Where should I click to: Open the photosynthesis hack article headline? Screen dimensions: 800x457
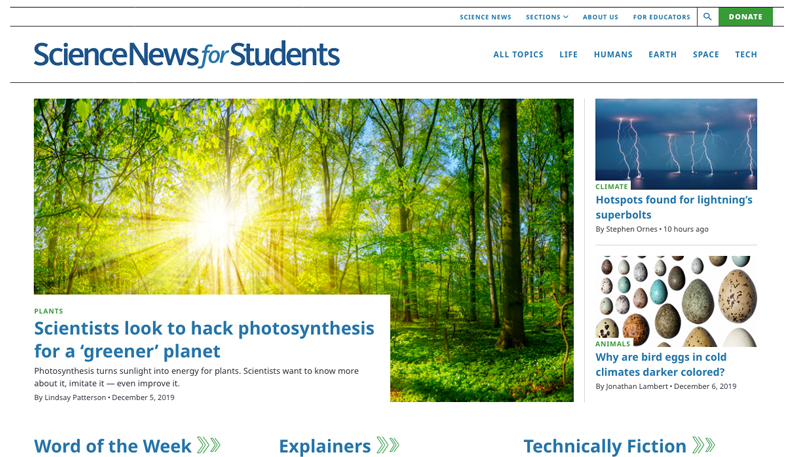(204, 340)
